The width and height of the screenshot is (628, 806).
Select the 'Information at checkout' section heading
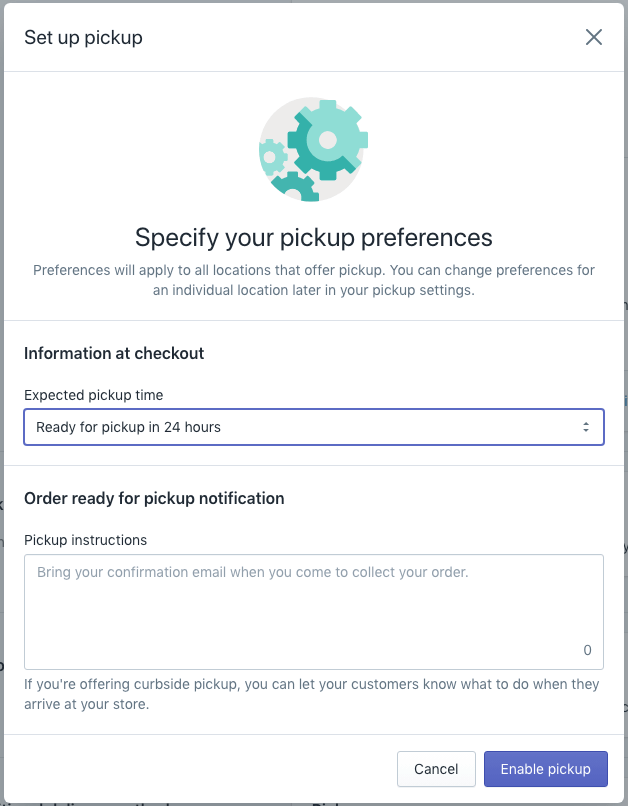[114, 353]
